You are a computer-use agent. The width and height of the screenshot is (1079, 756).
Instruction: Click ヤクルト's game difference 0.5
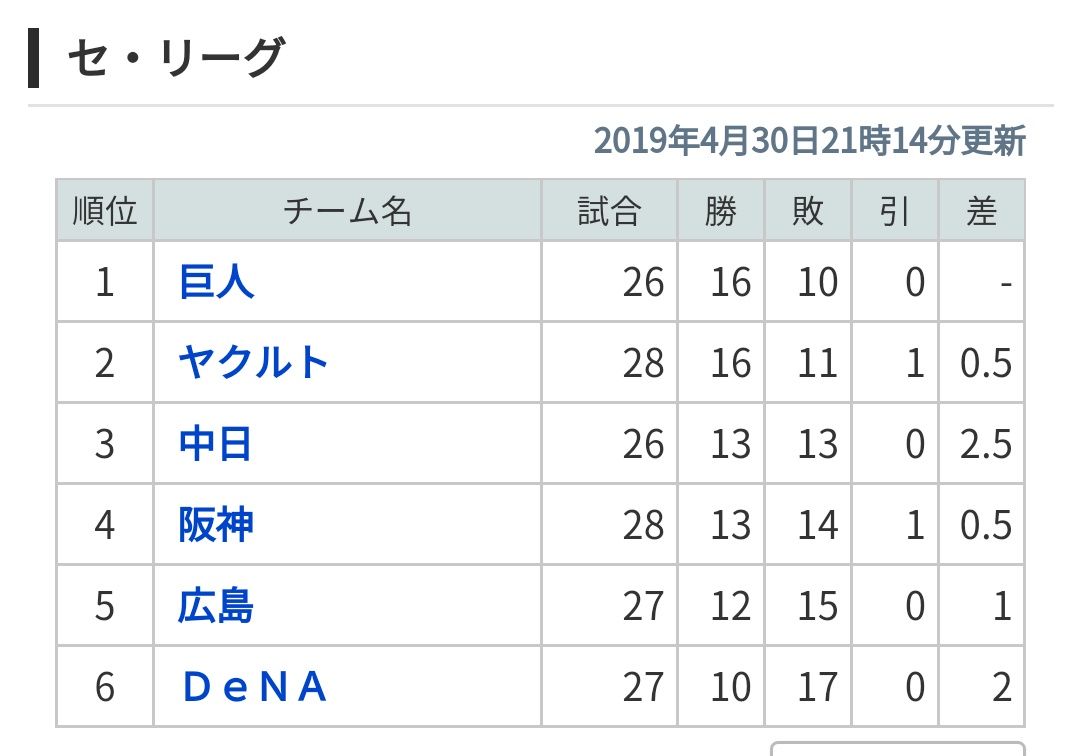coord(986,363)
